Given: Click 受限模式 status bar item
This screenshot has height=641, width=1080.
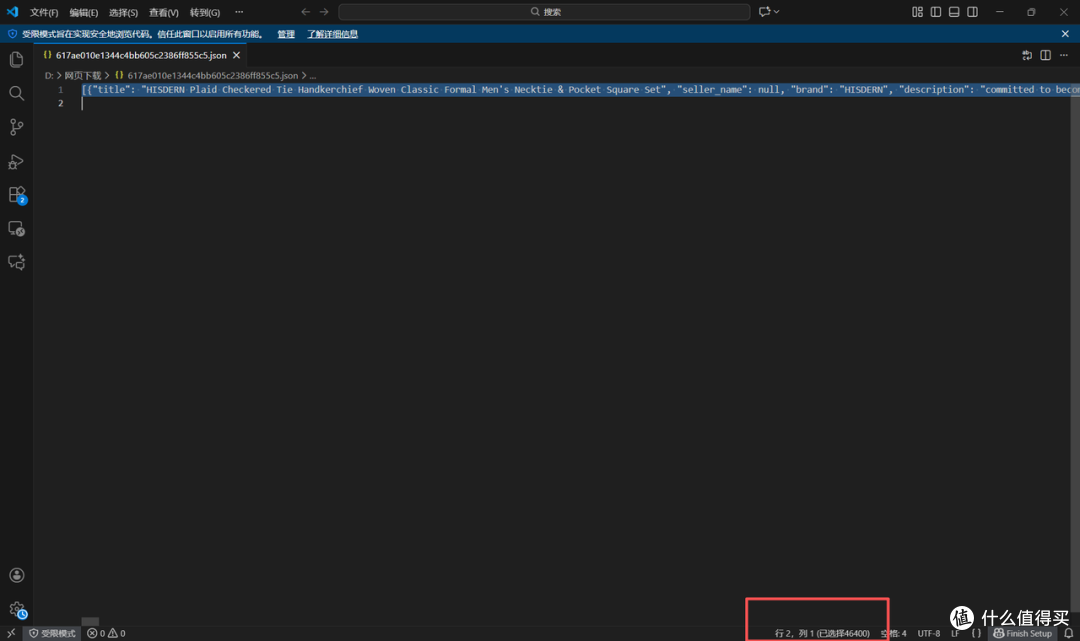Looking at the screenshot, I should (x=52, y=633).
